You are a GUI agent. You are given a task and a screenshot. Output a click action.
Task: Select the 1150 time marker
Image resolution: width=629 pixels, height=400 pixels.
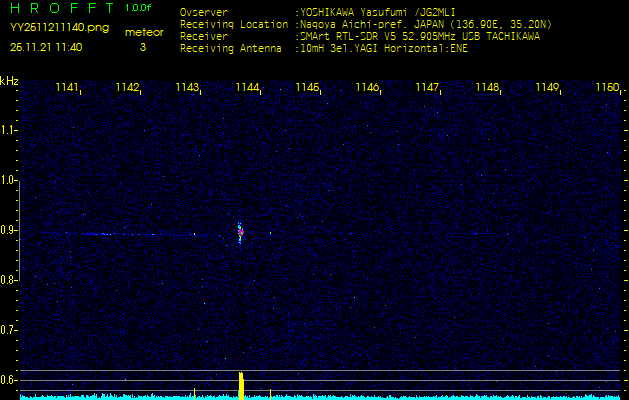pos(606,88)
